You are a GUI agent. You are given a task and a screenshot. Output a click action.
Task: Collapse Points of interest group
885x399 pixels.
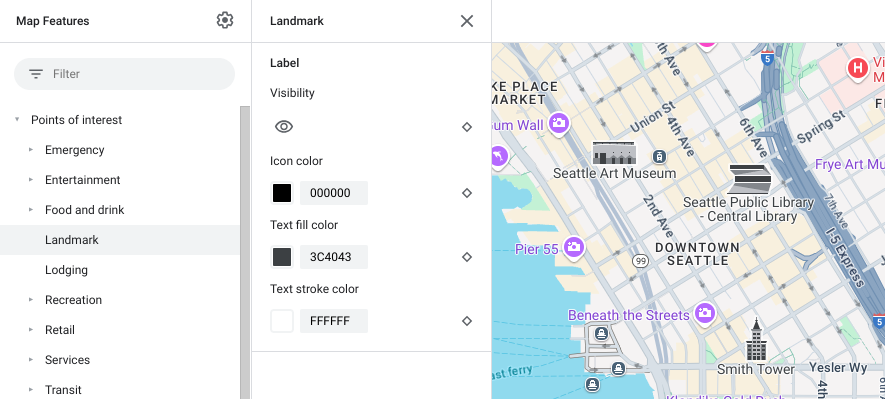click(x=17, y=120)
